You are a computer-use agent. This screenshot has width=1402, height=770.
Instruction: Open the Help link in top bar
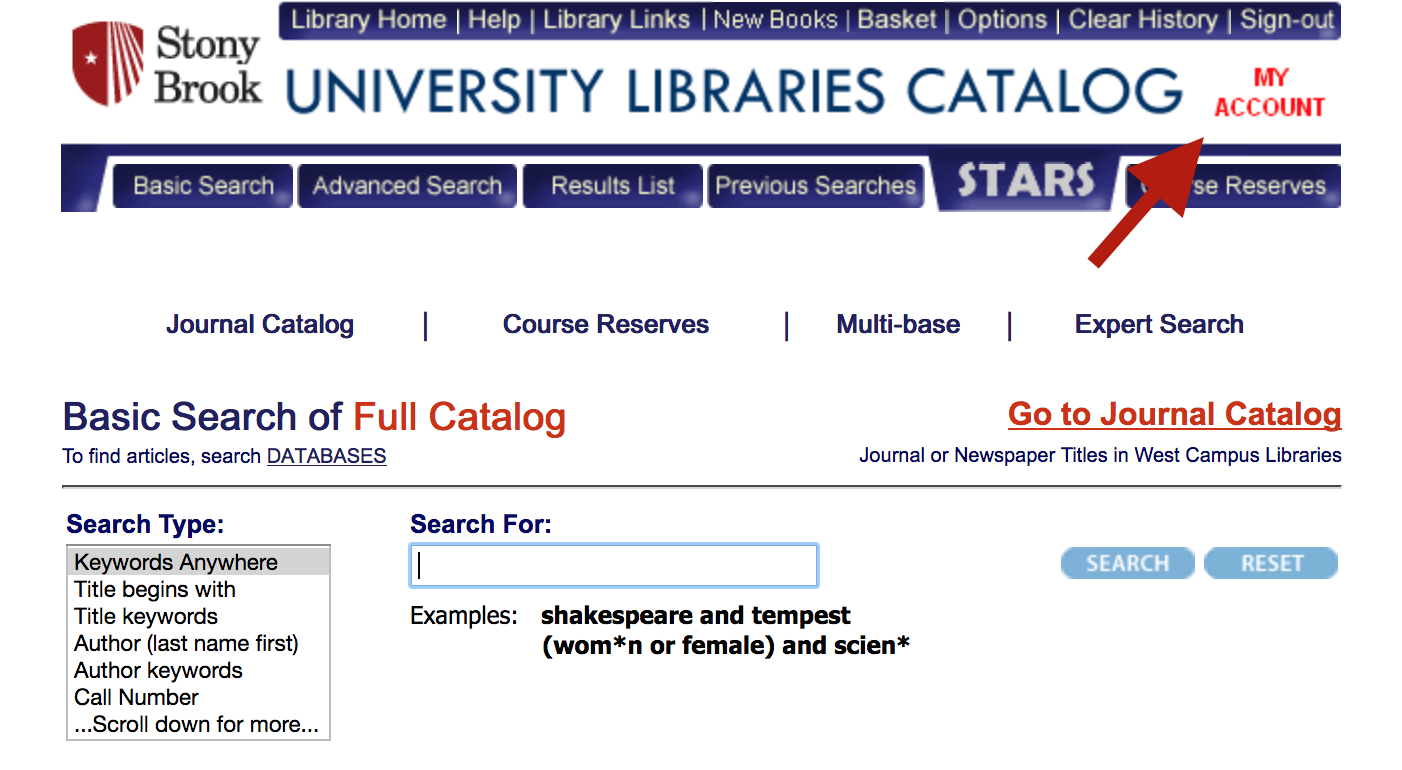point(494,20)
